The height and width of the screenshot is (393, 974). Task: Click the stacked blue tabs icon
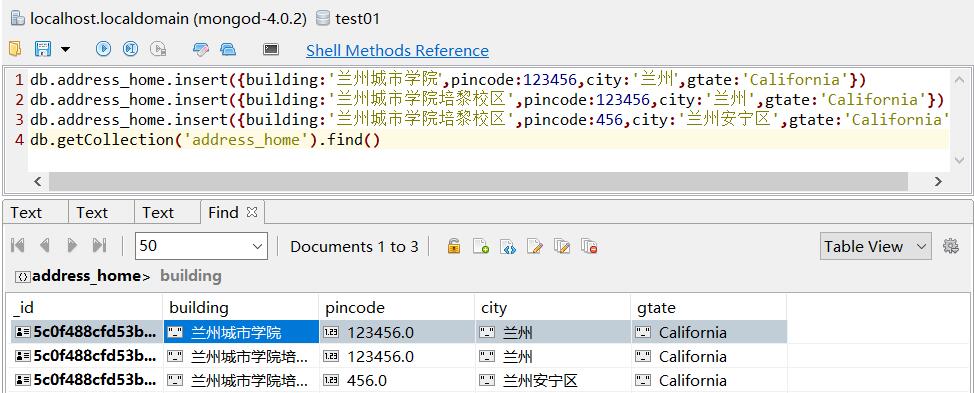point(228,49)
